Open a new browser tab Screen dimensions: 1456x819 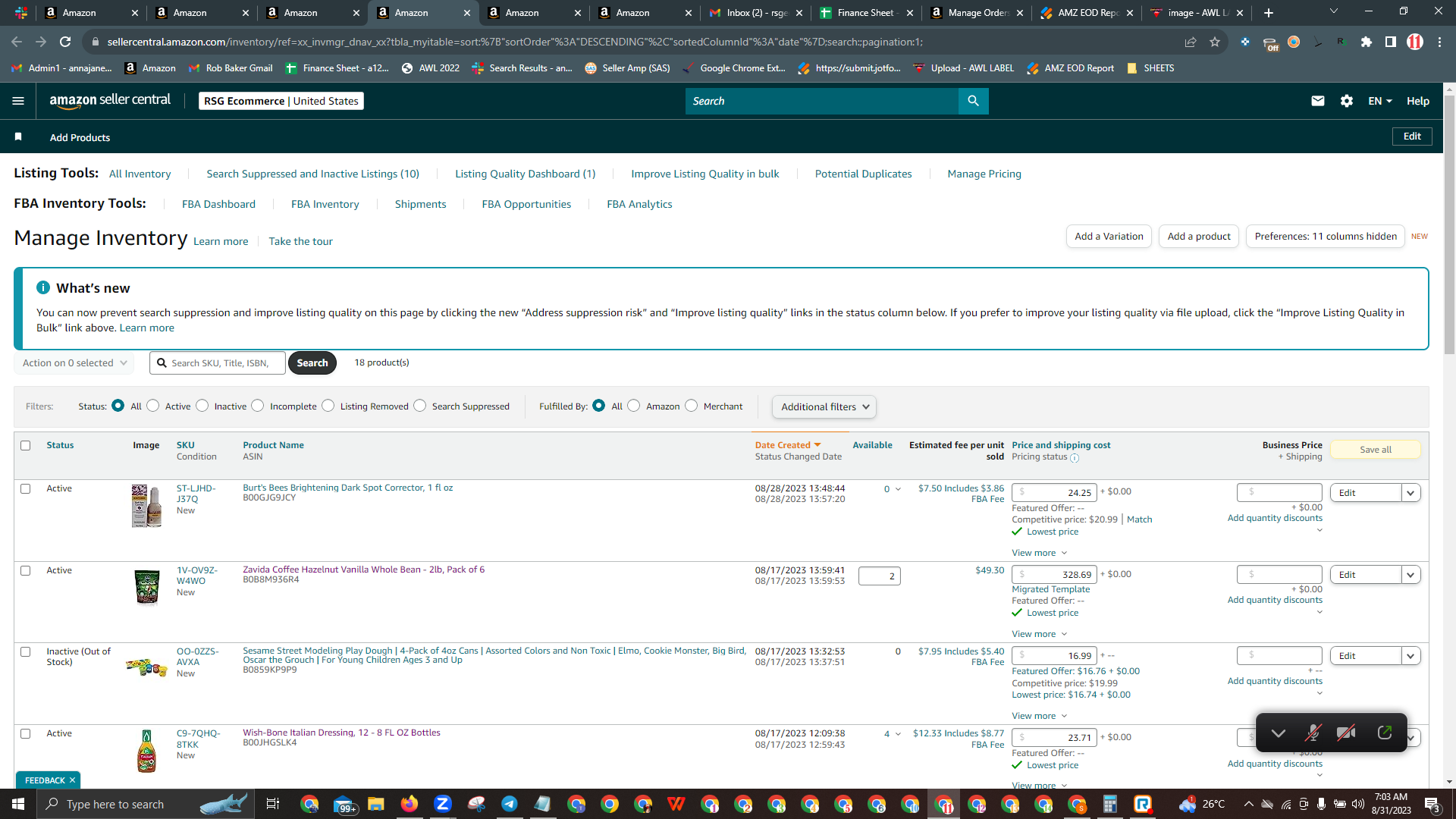(x=1269, y=13)
